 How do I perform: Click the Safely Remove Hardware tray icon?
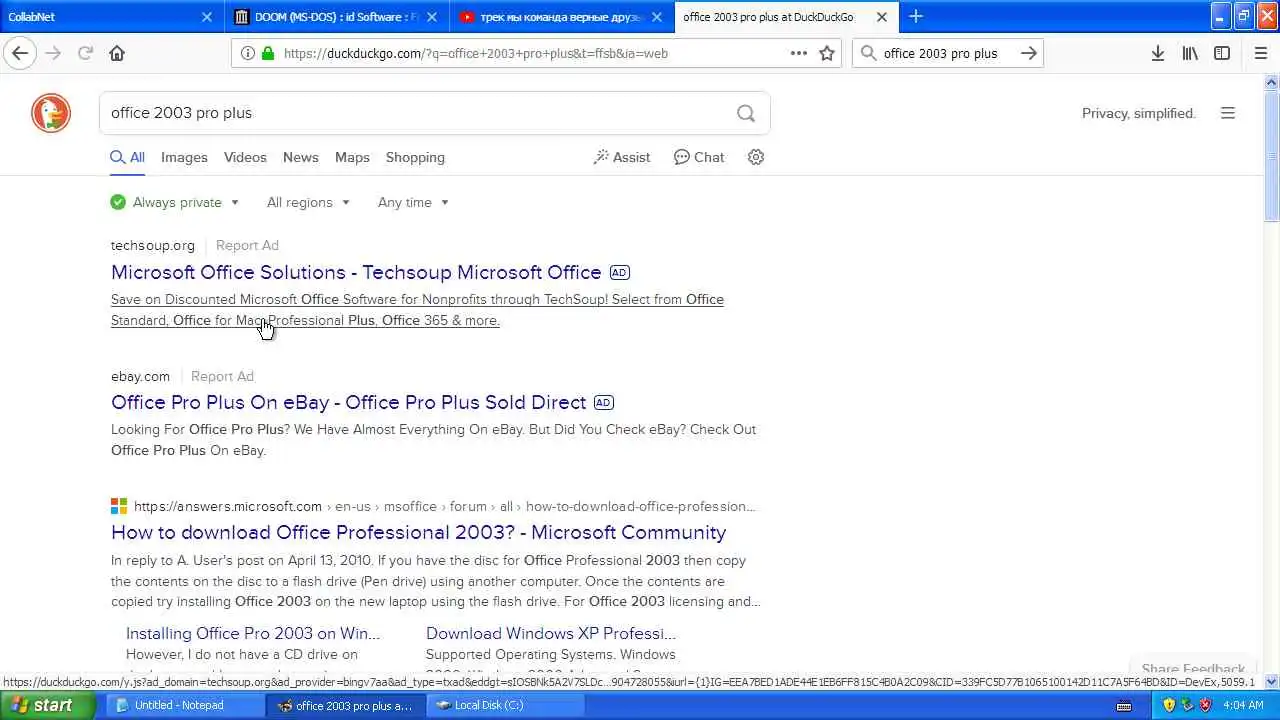(1187, 705)
